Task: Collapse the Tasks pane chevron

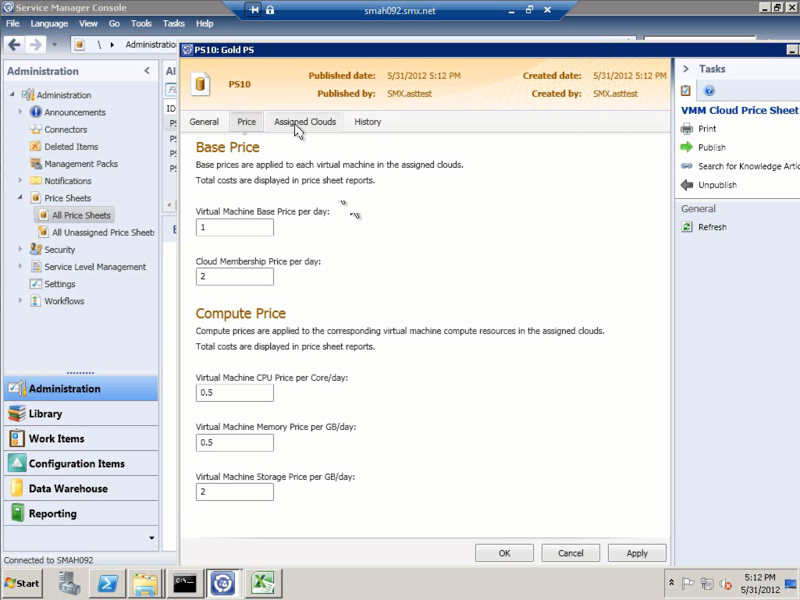Action: coord(686,69)
